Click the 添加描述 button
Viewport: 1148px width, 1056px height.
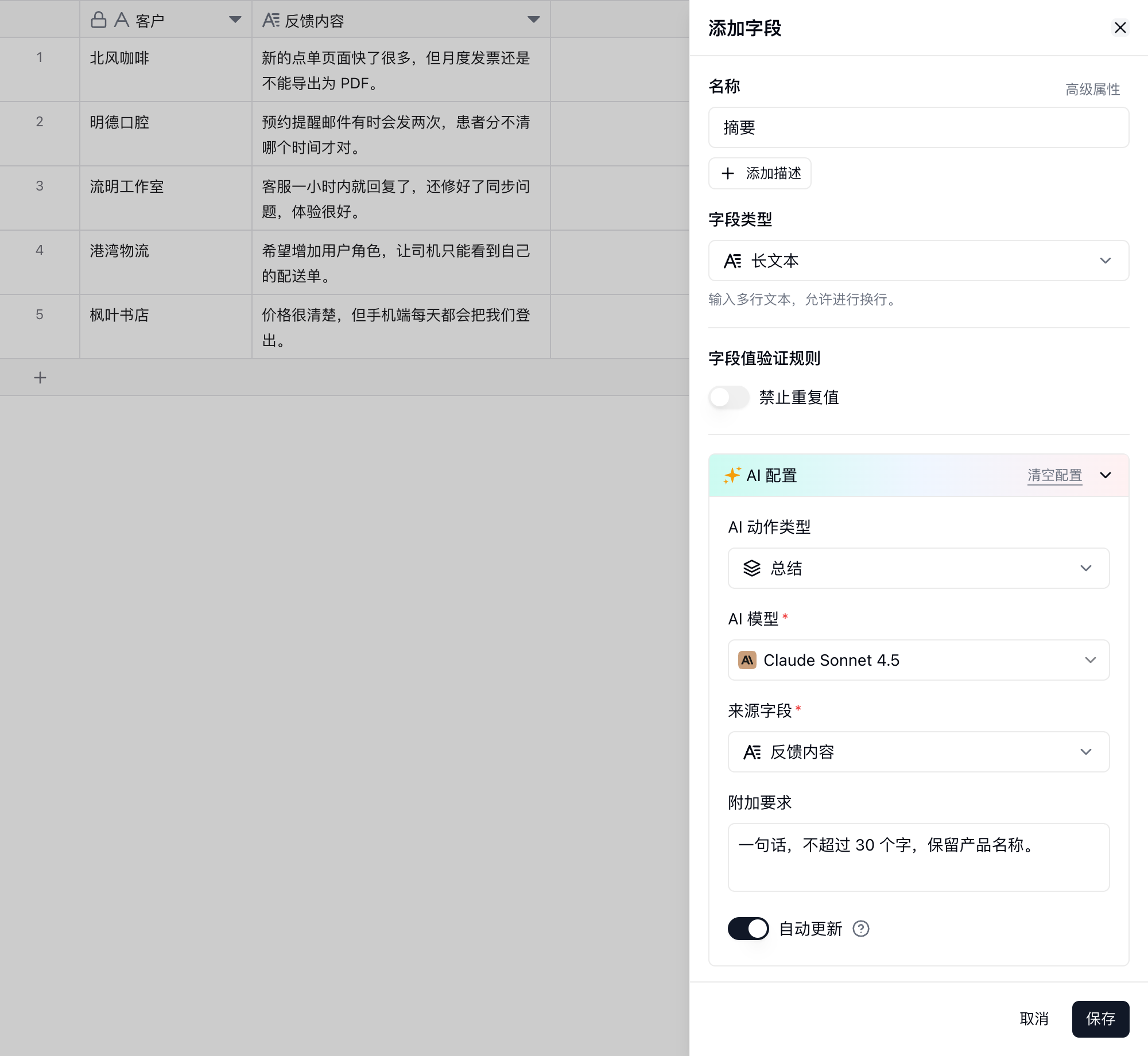click(x=760, y=173)
